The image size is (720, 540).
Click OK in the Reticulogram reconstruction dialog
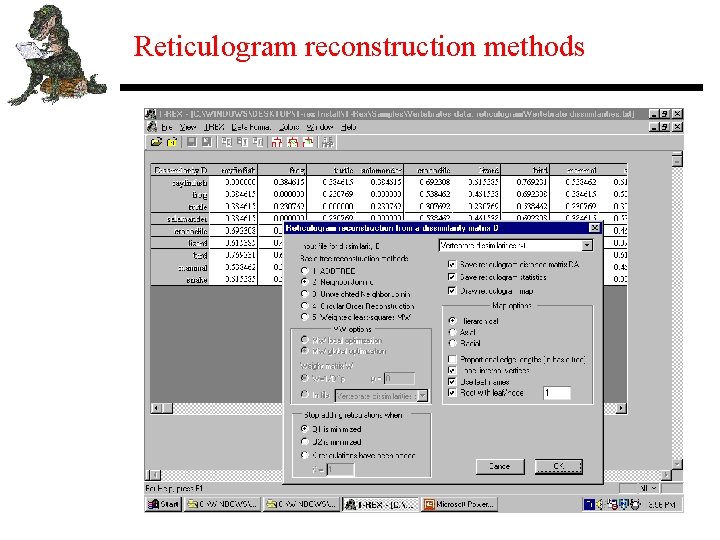pos(558,467)
